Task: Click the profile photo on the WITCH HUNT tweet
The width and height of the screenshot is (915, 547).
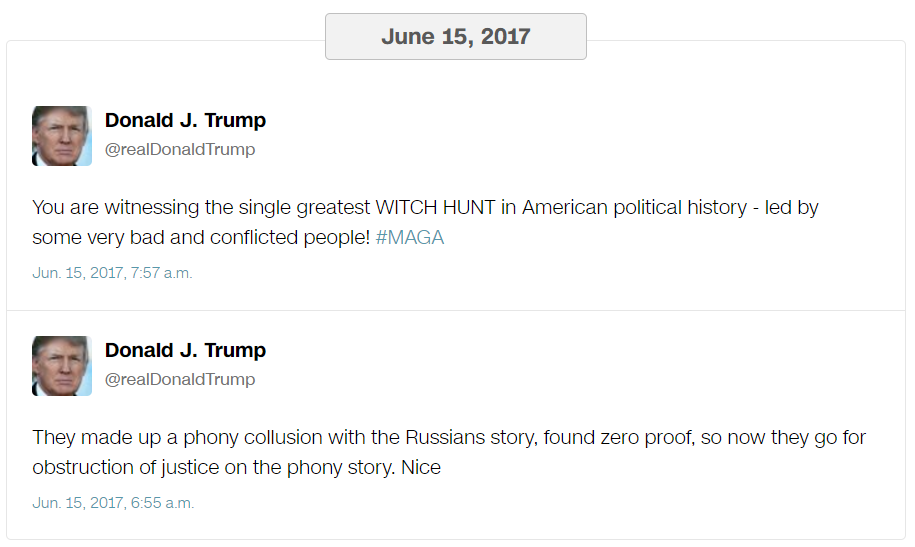Action: [x=62, y=136]
